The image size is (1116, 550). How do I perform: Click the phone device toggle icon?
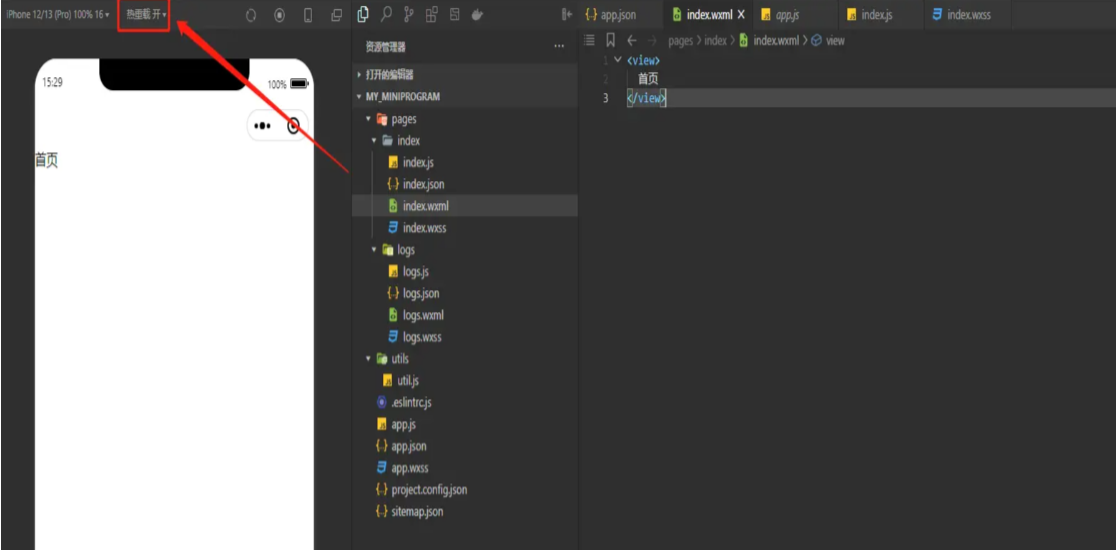308,15
